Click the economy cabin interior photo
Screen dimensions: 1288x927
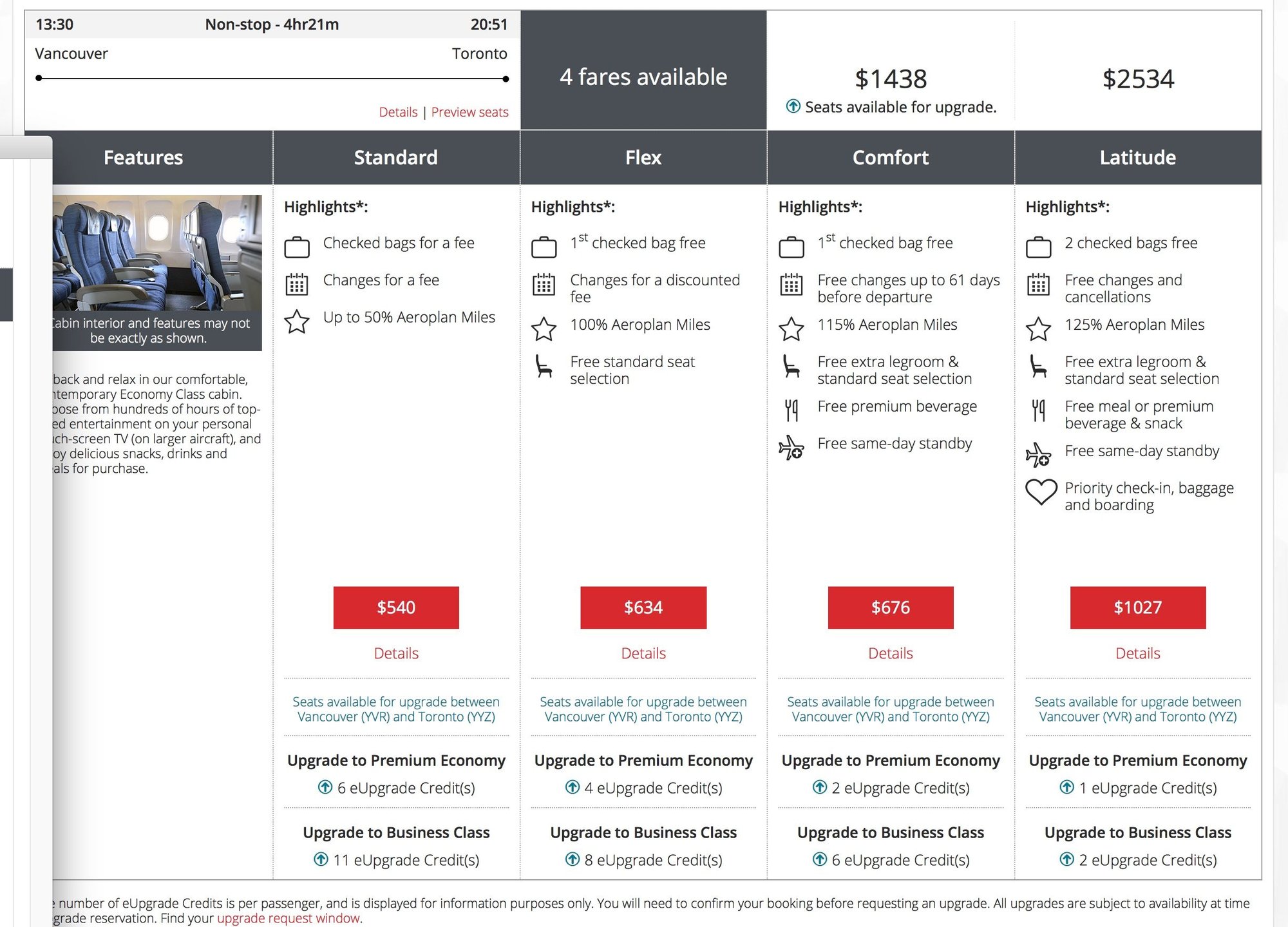(x=157, y=253)
